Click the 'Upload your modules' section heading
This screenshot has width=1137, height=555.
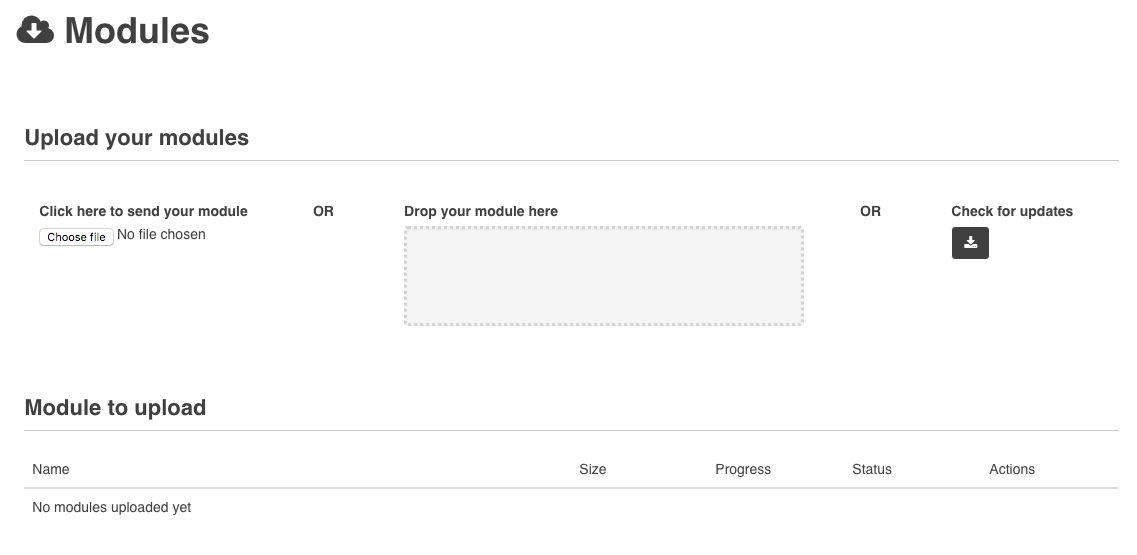click(x=137, y=138)
